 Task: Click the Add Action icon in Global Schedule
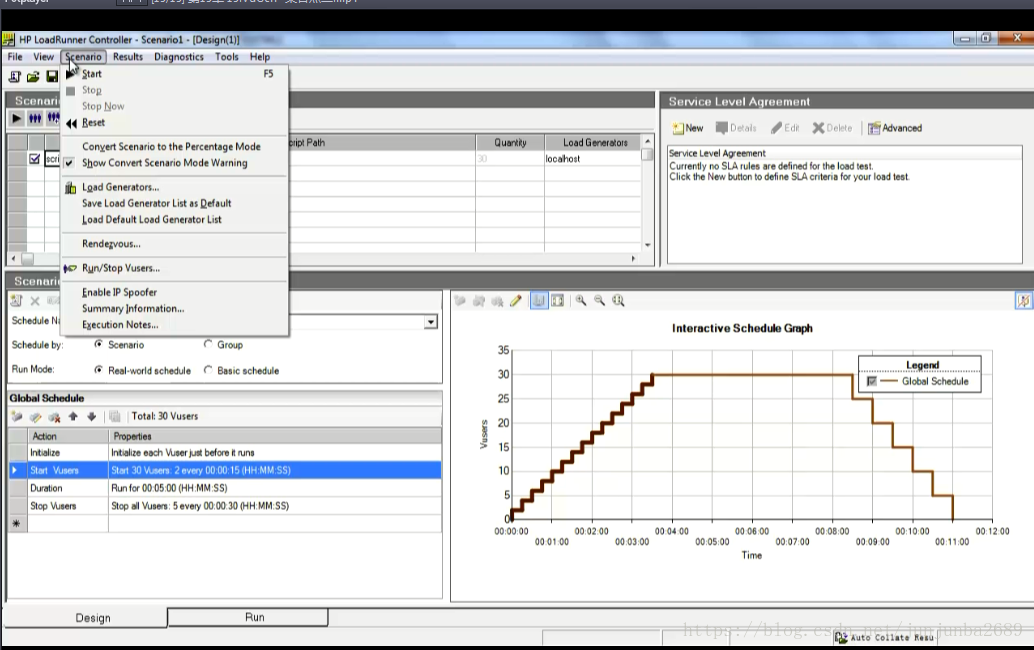17,416
